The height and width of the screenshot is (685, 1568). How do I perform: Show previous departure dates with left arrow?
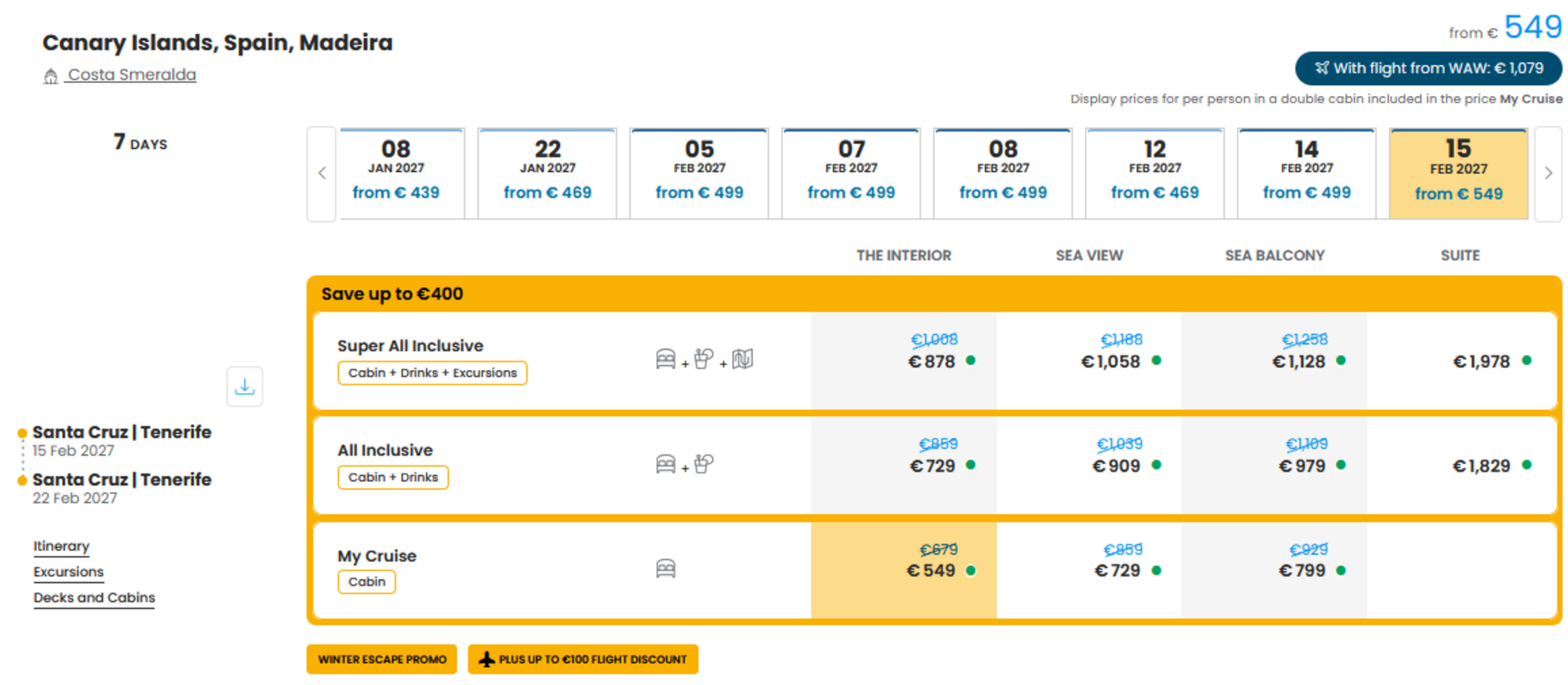[x=322, y=174]
